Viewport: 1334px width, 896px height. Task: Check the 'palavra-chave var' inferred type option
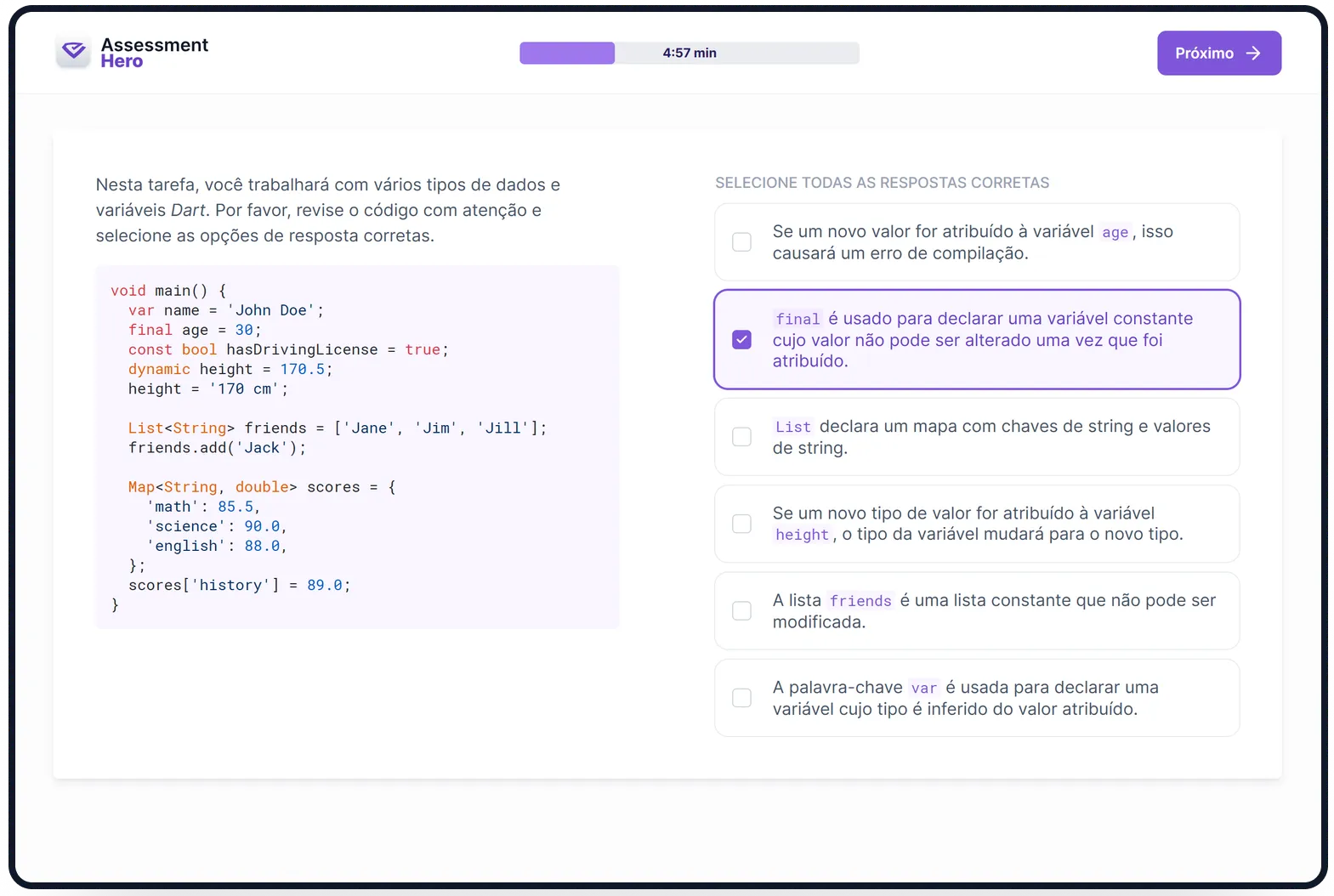(x=741, y=698)
